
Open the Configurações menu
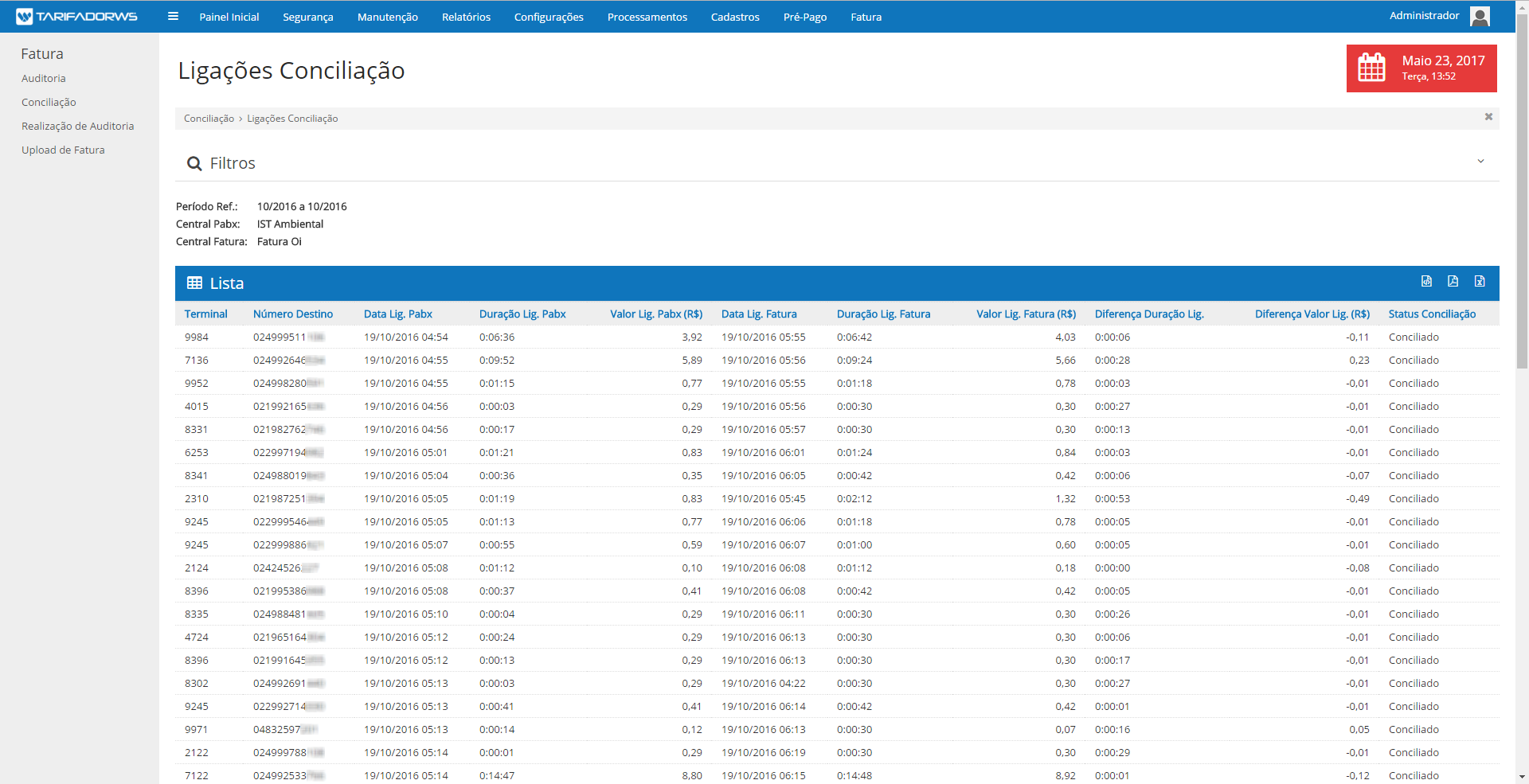tap(549, 17)
